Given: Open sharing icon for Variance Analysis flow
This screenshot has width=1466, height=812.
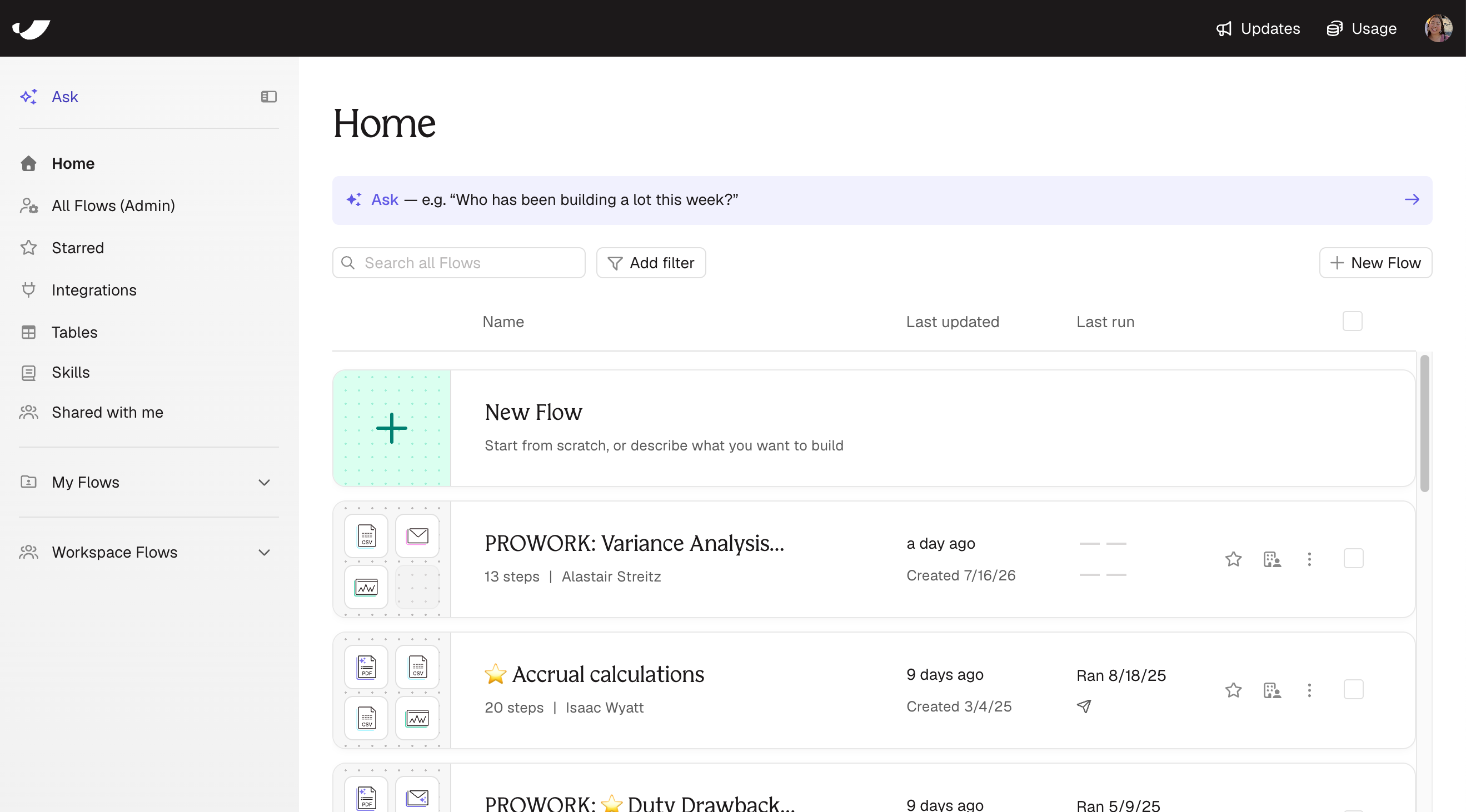Looking at the screenshot, I should 1272,559.
